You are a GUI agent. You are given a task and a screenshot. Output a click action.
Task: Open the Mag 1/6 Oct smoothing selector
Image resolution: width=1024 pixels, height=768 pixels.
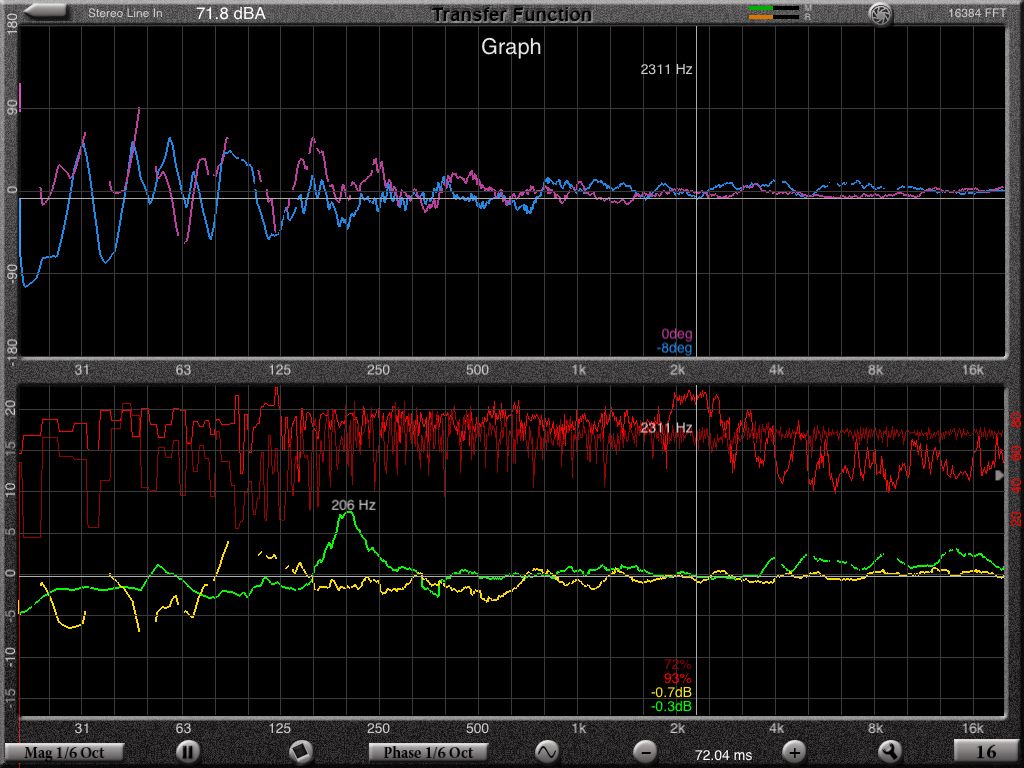coord(66,752)
